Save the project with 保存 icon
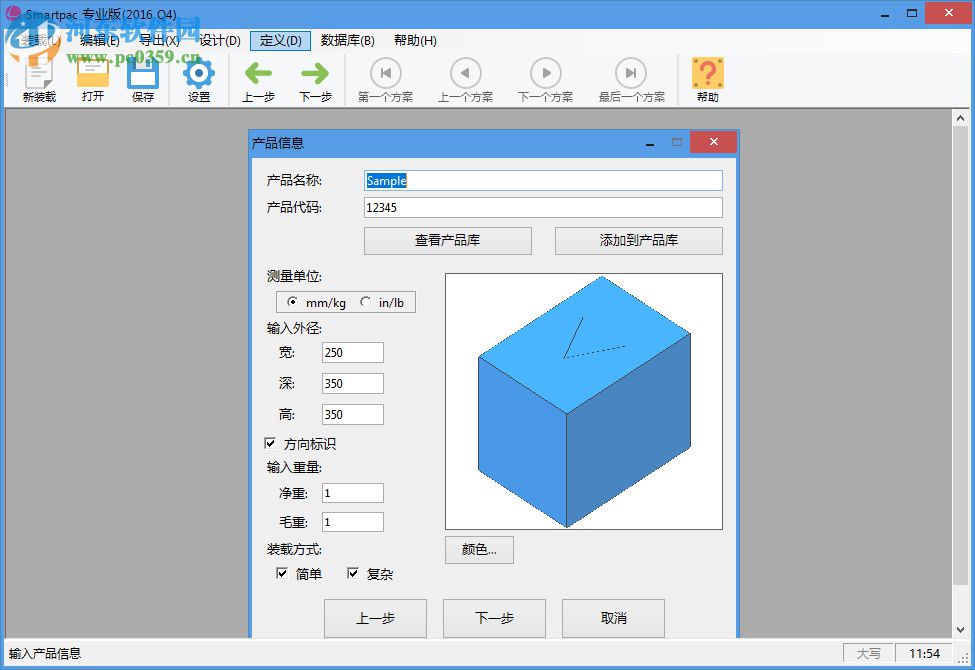This screenshot has height=670, width=975. click(145, 79)
